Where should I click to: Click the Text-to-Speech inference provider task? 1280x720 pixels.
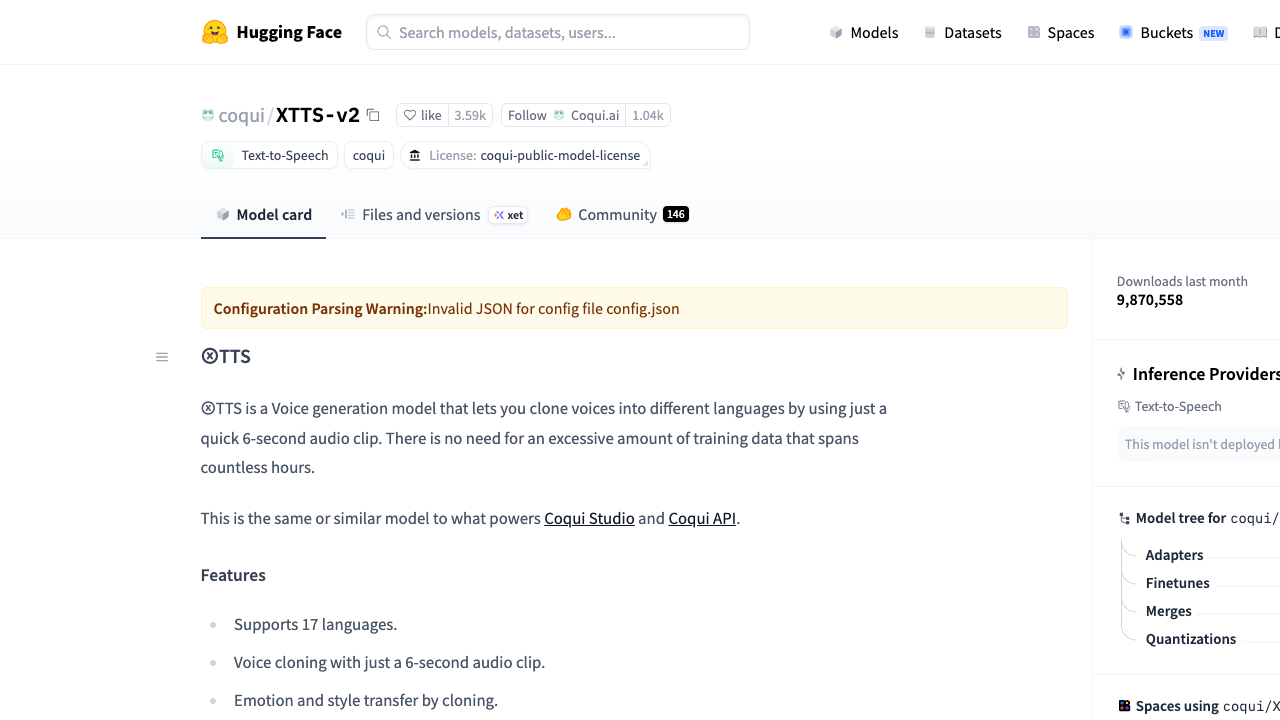[x=1169, y=406]
